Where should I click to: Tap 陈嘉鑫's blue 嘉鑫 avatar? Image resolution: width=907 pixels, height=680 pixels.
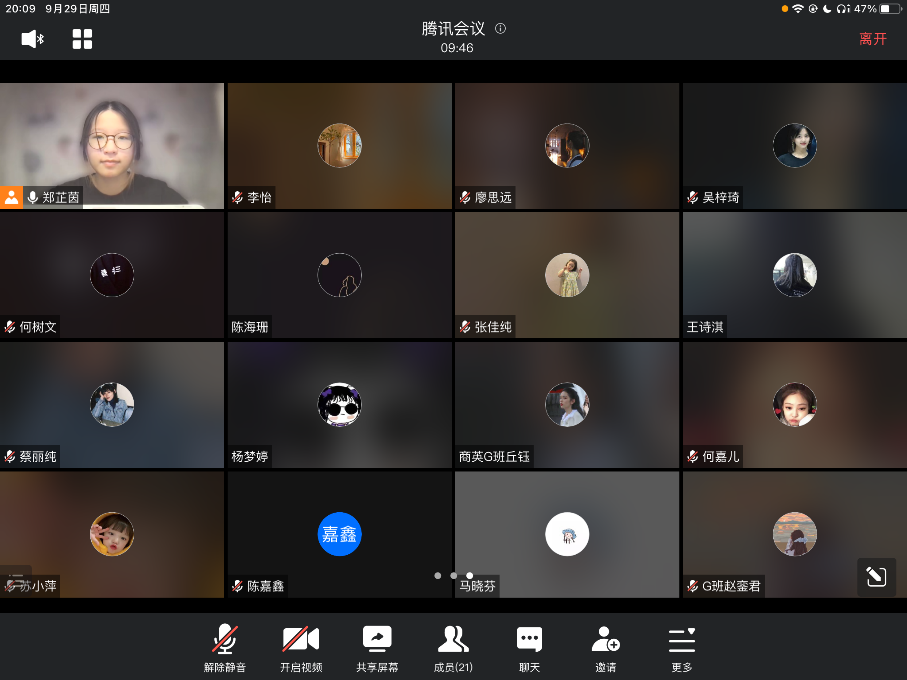point(339,534)
